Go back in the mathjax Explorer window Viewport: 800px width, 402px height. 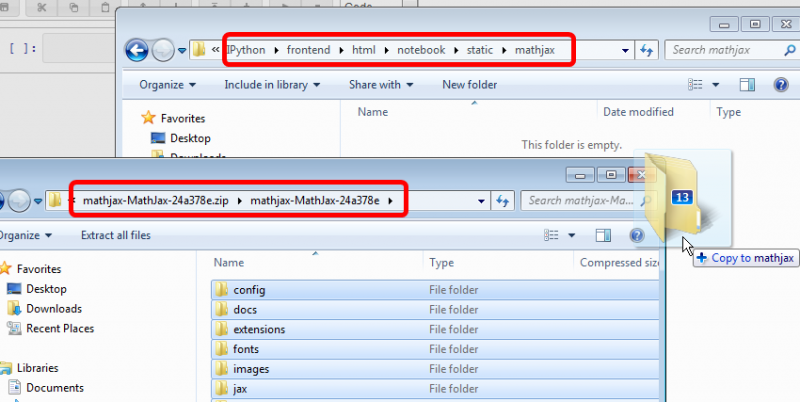click(x=137, y=51)
